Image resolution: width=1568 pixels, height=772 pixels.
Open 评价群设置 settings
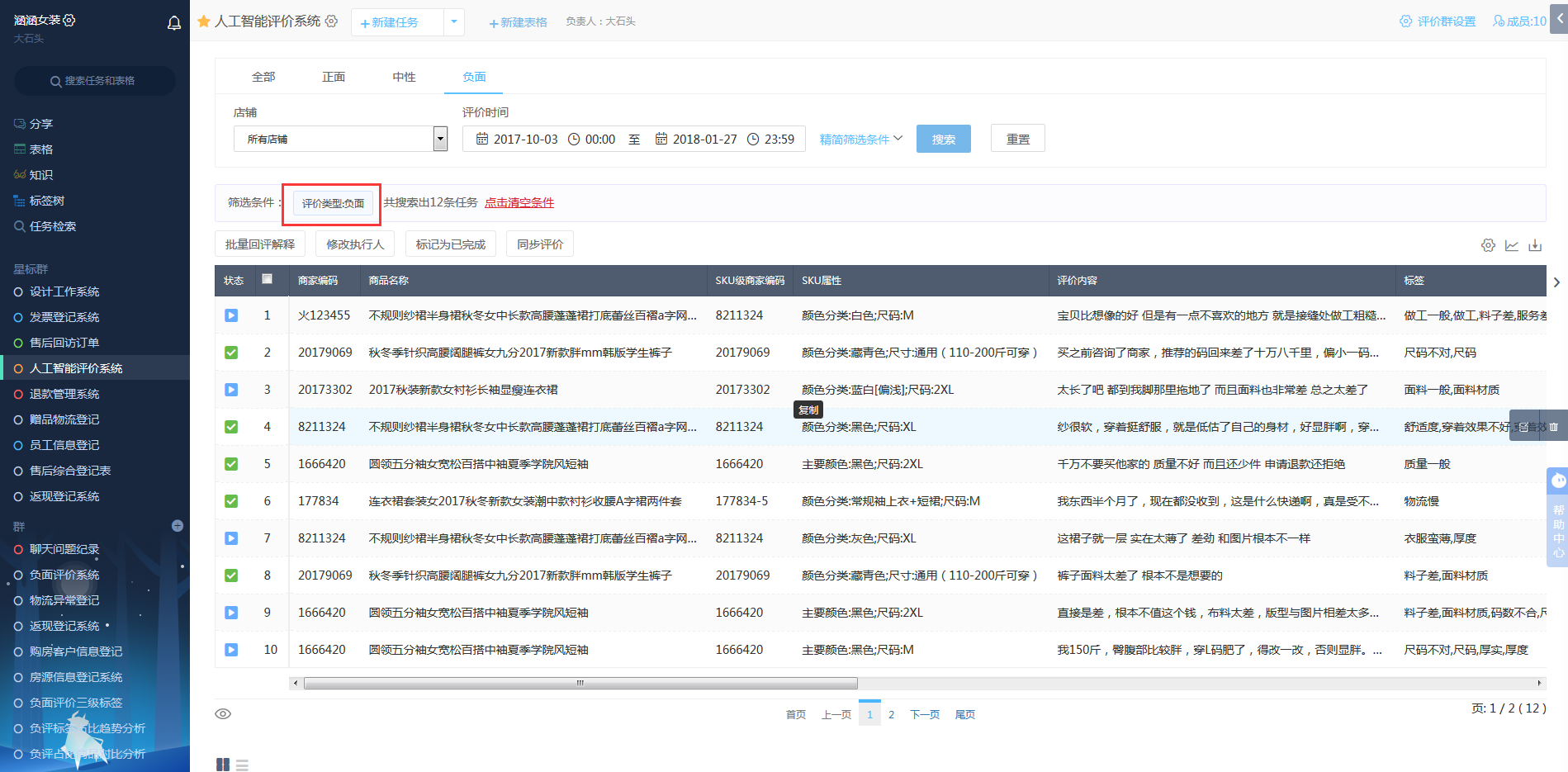(x=1438, y=21)
